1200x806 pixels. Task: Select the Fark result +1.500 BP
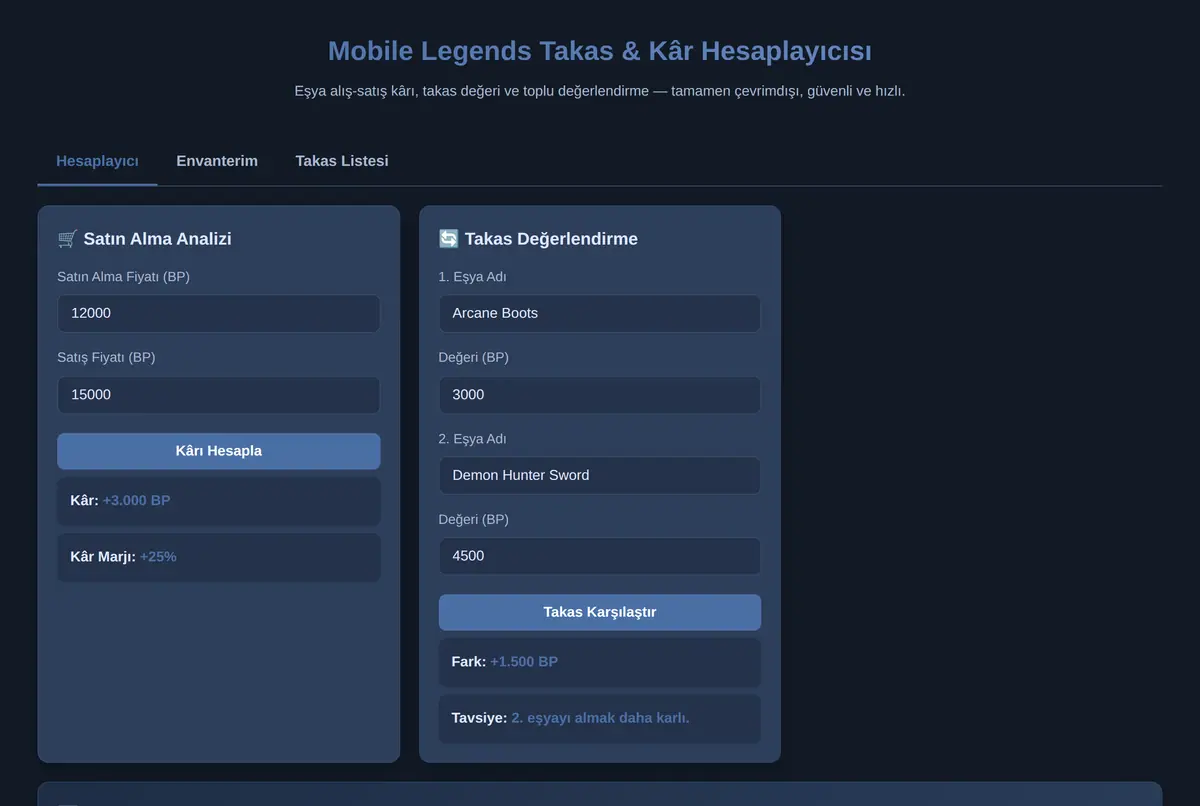524,662
